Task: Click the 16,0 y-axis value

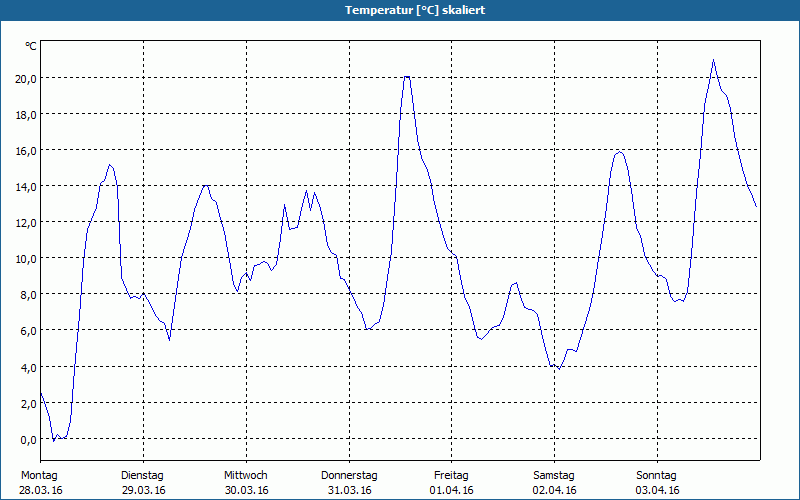Action: tap(26, 151)
